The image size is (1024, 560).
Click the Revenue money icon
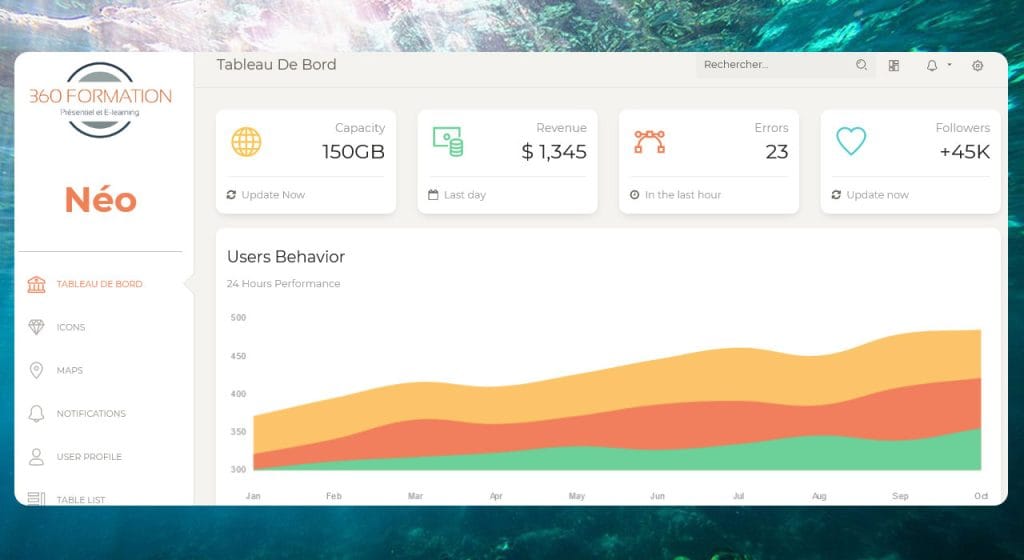[x=447, y=141]
